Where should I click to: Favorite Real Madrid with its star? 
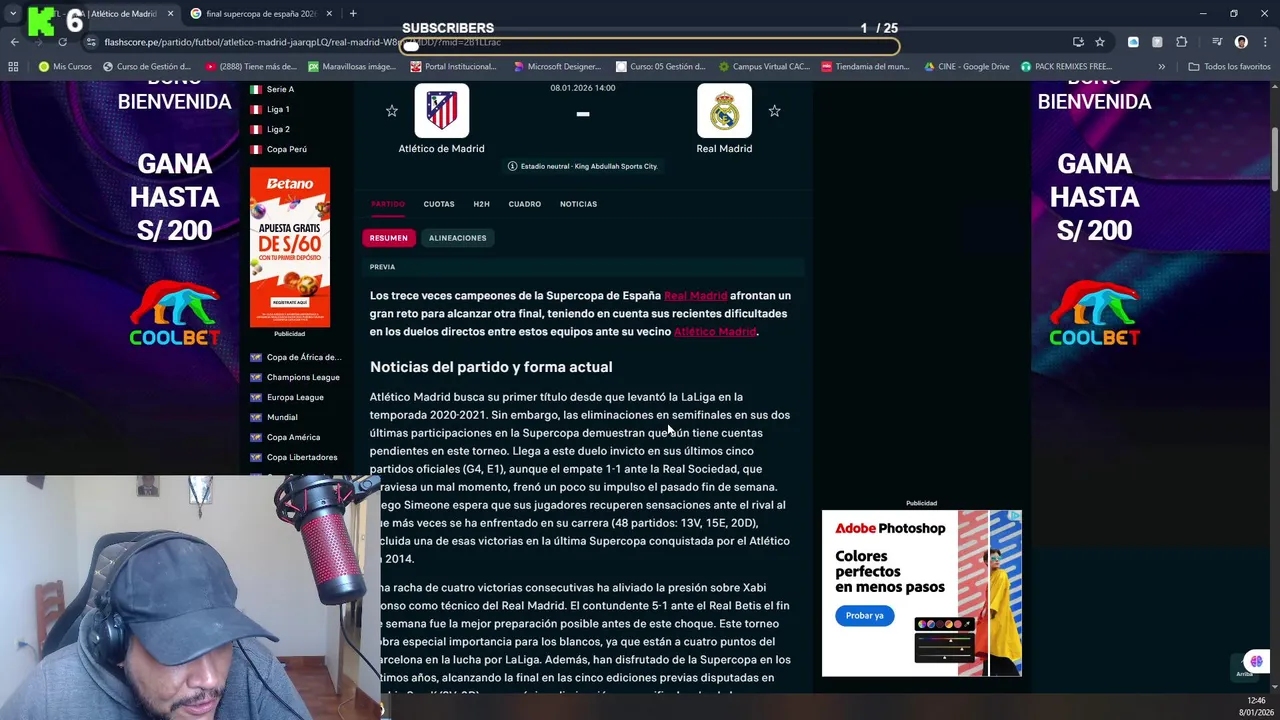coord(774,111)
